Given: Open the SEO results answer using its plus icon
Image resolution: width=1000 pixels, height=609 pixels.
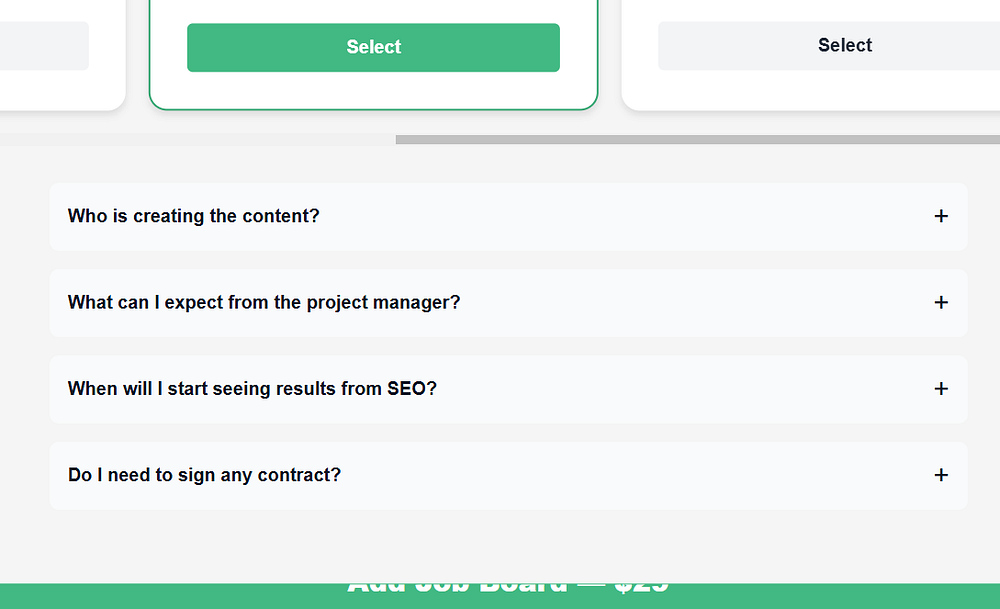Looking at the screenshot, I should coord(940,389).
